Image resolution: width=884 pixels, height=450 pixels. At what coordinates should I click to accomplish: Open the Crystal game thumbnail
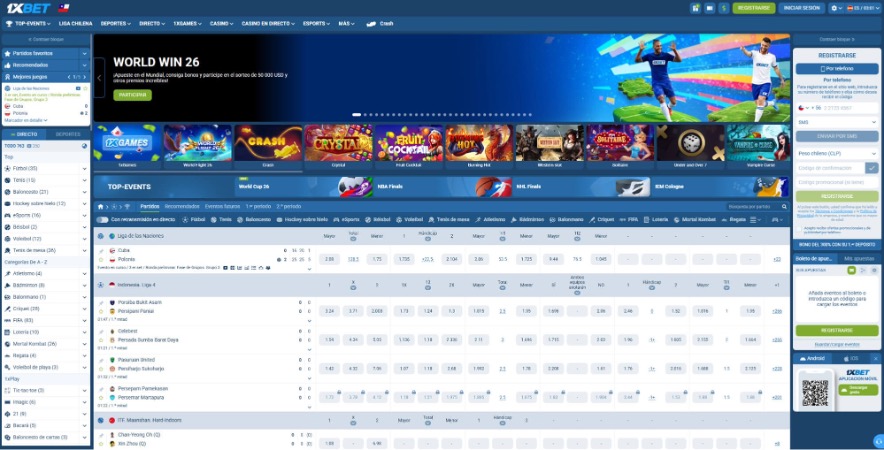tap(338, 147)
